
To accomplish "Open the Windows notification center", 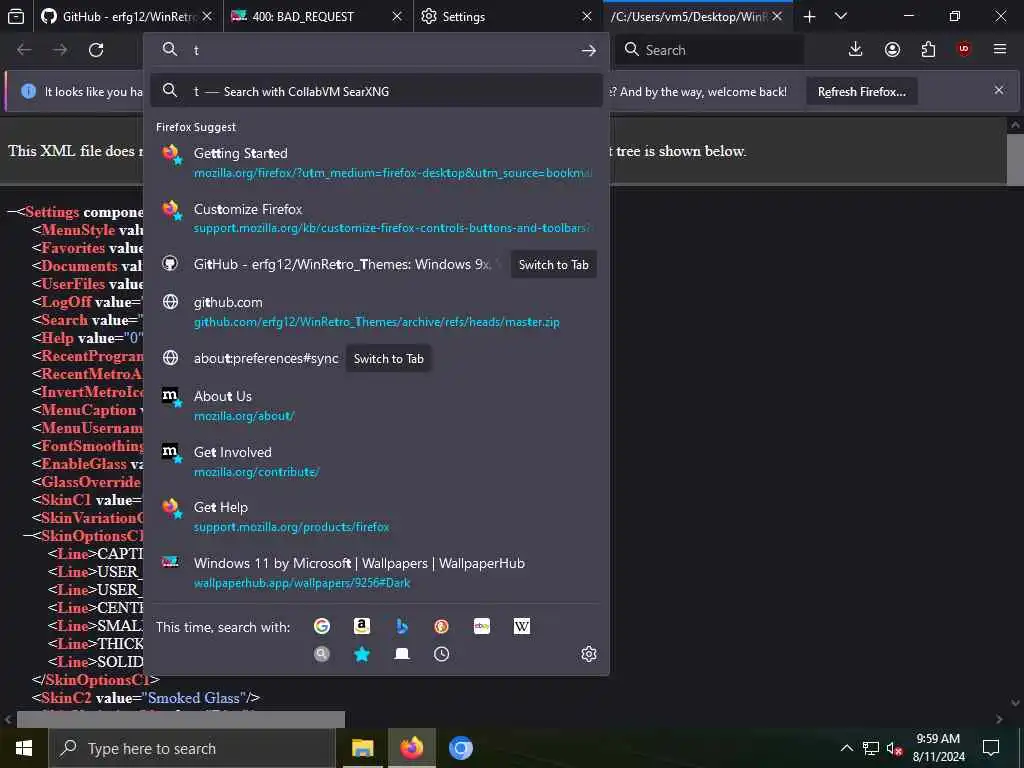I will coord(991,748).
